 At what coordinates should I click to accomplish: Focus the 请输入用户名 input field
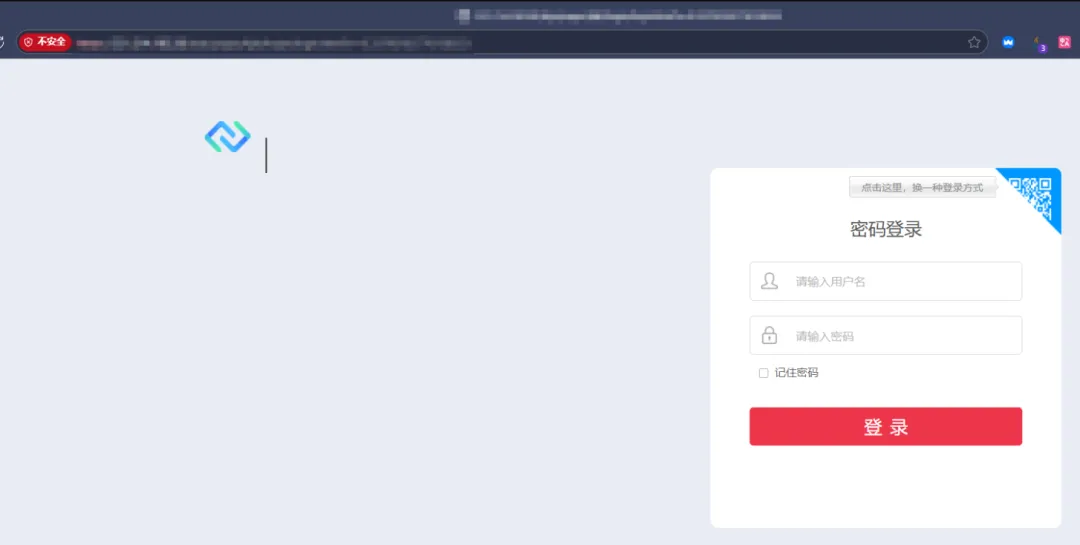886,281
